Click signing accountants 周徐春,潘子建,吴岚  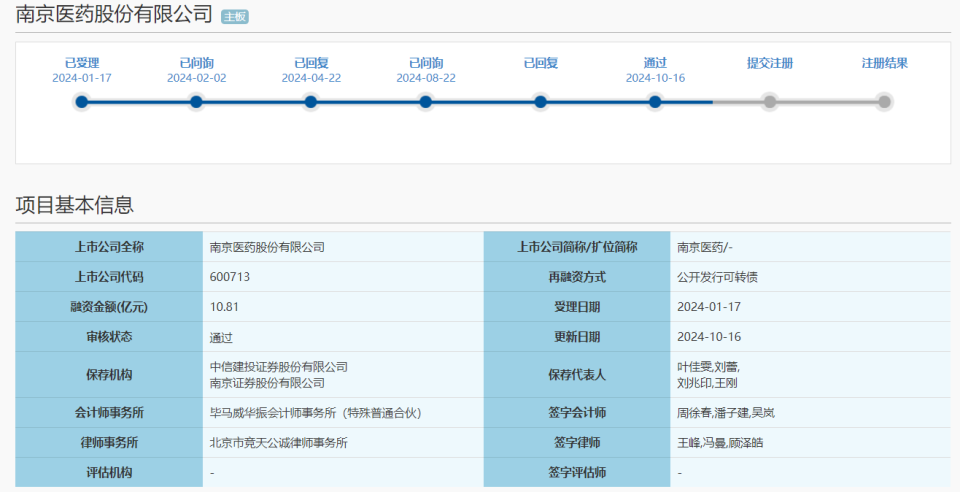click(x=726, y=412)
